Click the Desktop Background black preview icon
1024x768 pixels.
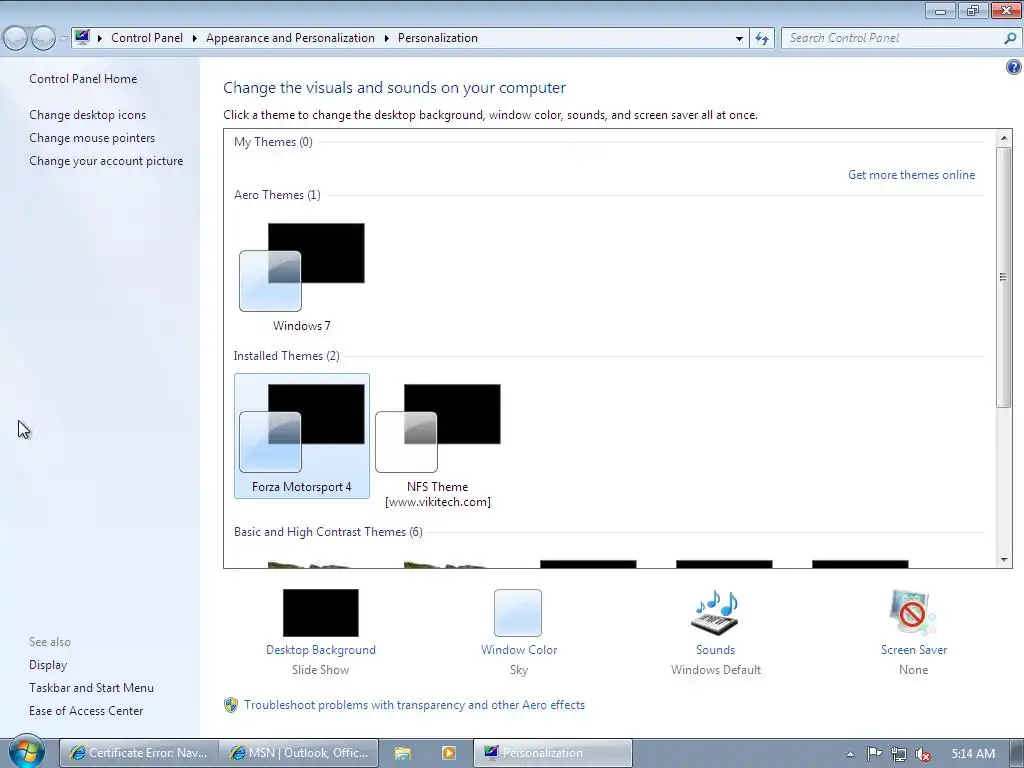(321, 613)
